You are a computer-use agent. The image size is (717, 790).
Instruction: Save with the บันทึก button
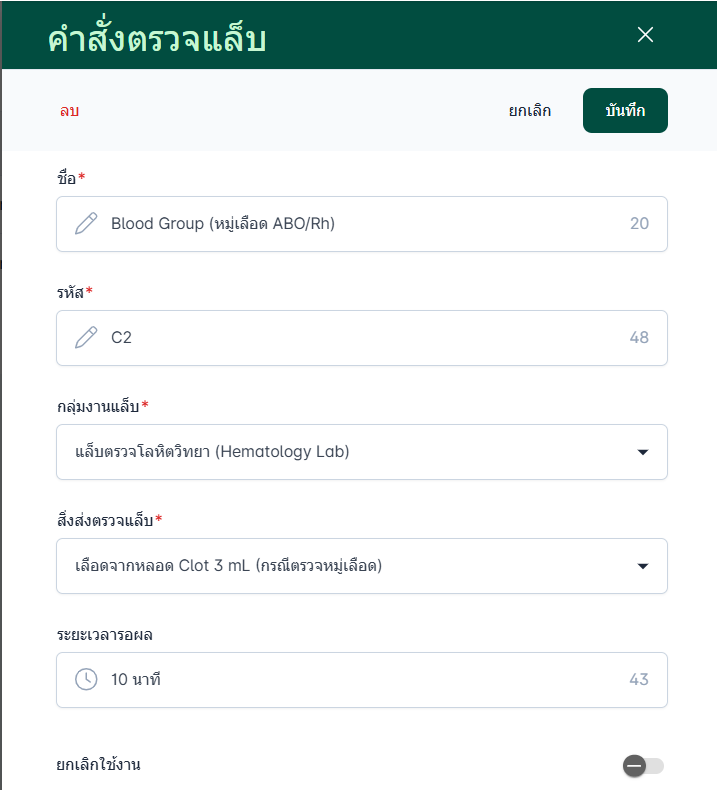tap(625, 111)
